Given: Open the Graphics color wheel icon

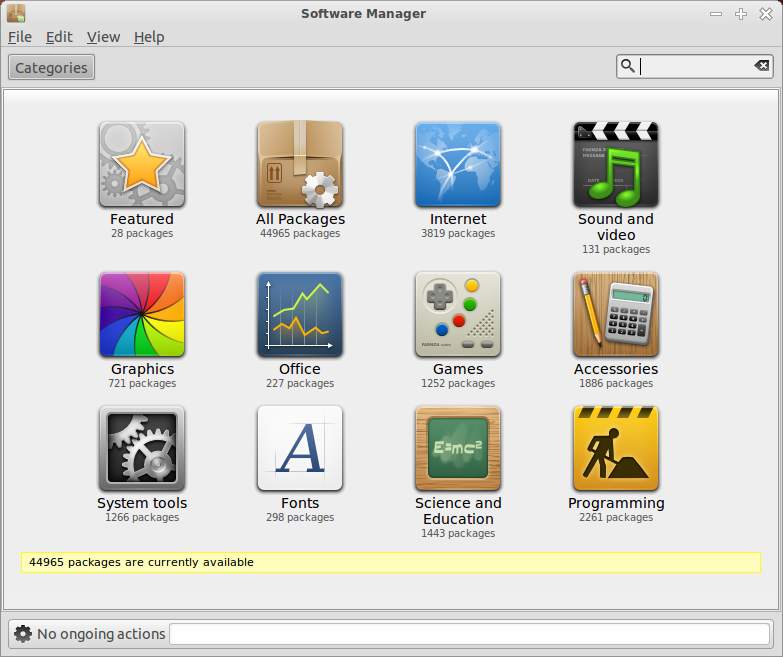Looking at the screenshot, I should 142,315.
